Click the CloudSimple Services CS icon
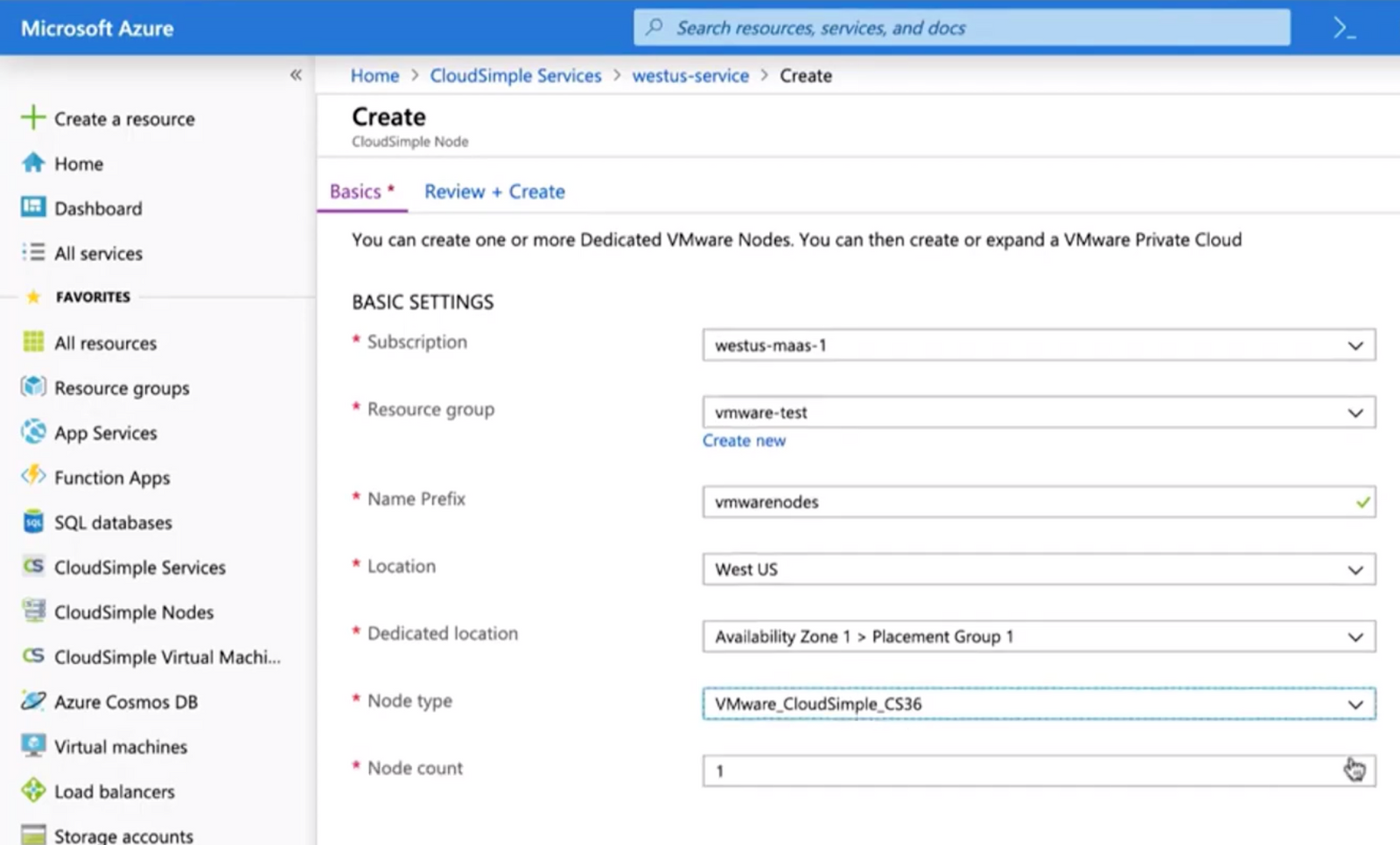The height and width of the screenshot is (845, 1400). (33, 566)
